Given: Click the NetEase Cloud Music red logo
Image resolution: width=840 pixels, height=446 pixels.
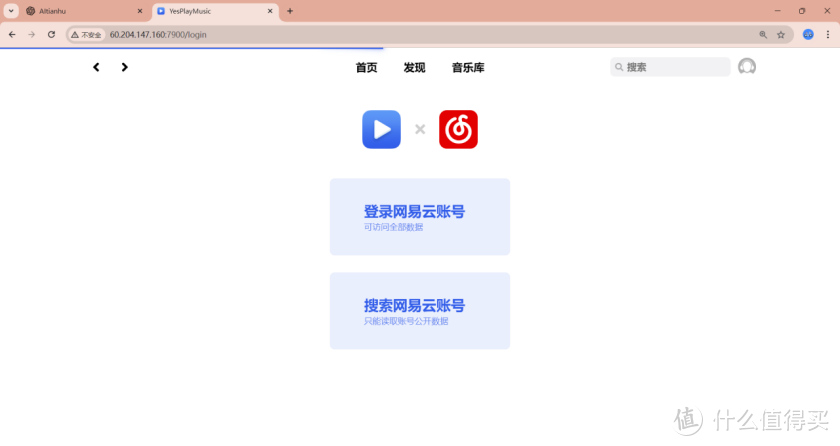Looking at the screenshot, I should pos(458,129).
